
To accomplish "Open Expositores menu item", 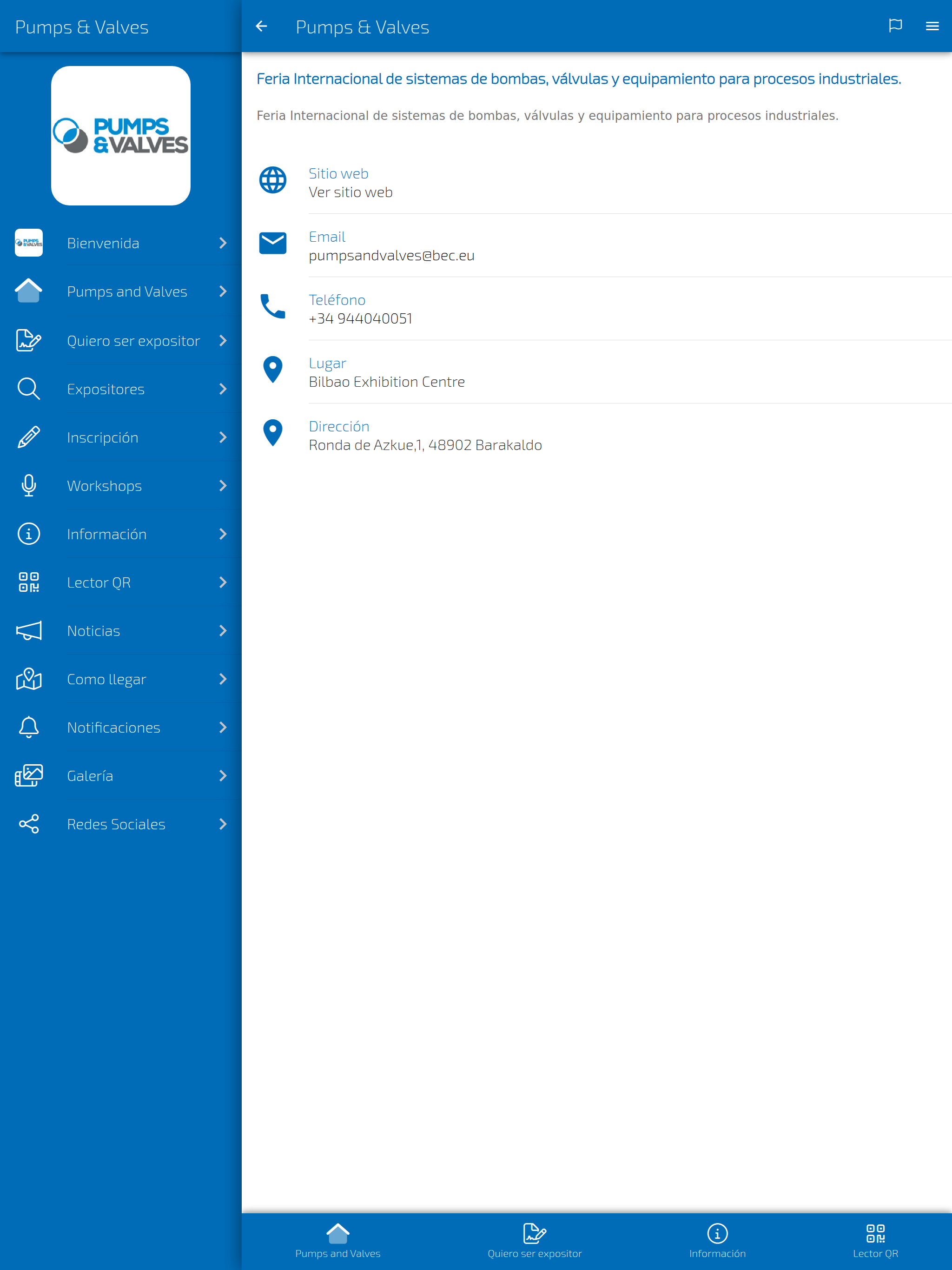I will pos(120,389).
